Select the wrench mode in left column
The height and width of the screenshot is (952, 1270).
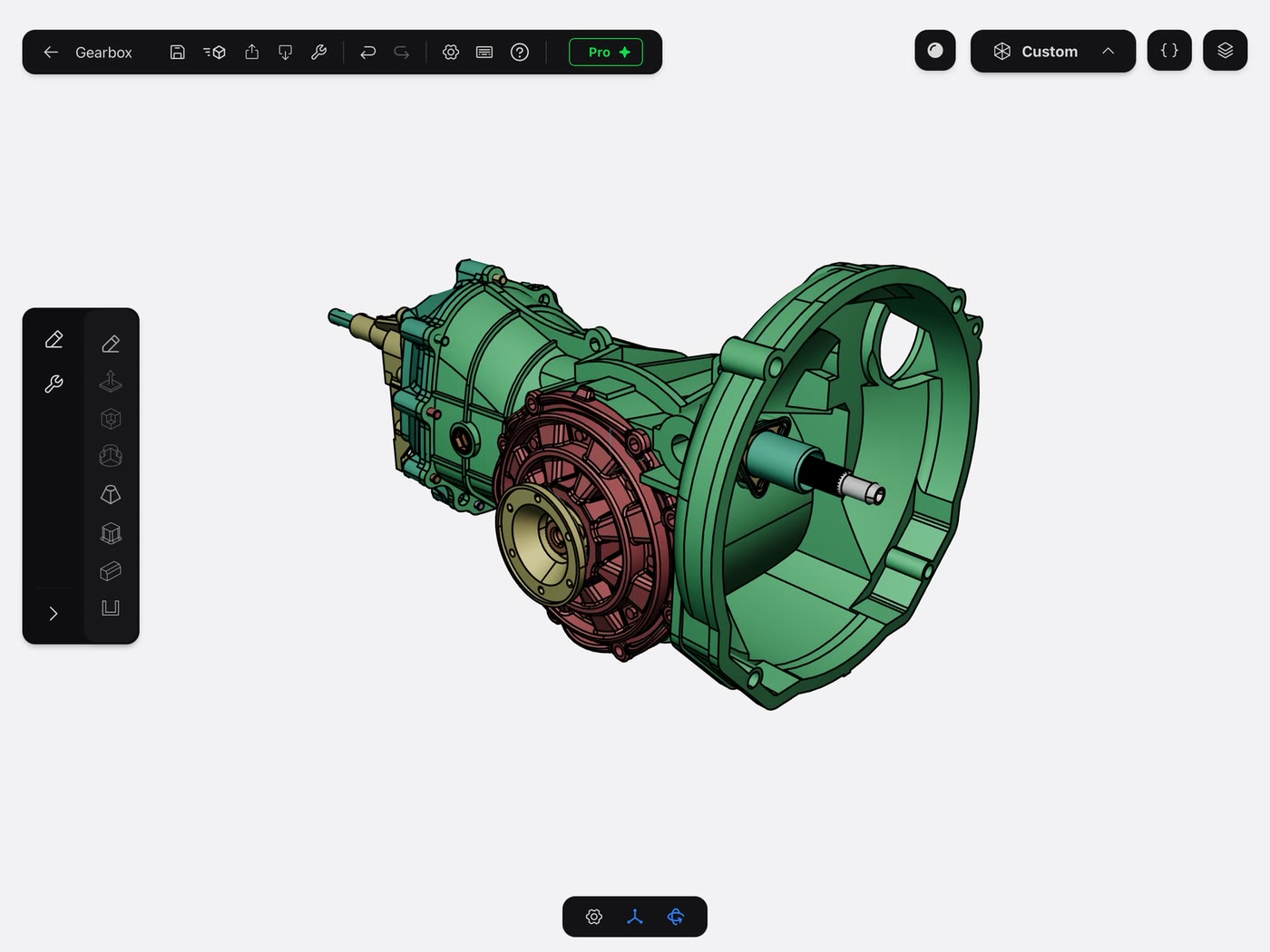point(54,384)
